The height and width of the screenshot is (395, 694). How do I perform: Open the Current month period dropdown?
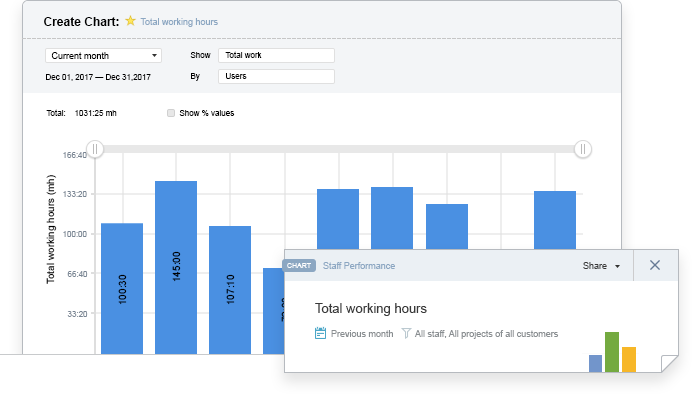pyautogui.click(x=103, y=56)
